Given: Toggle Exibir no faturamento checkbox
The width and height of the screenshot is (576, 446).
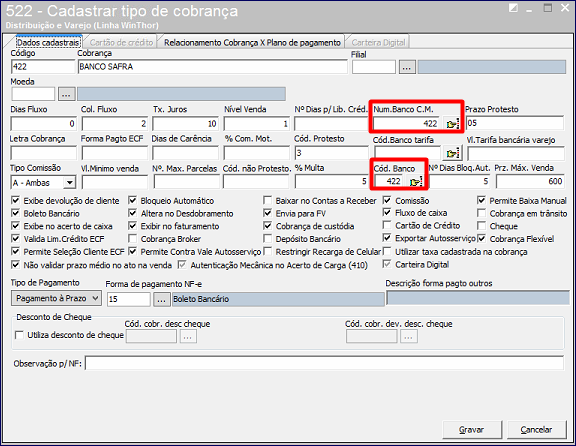Looking at the screenshot, I should point(133,226).
